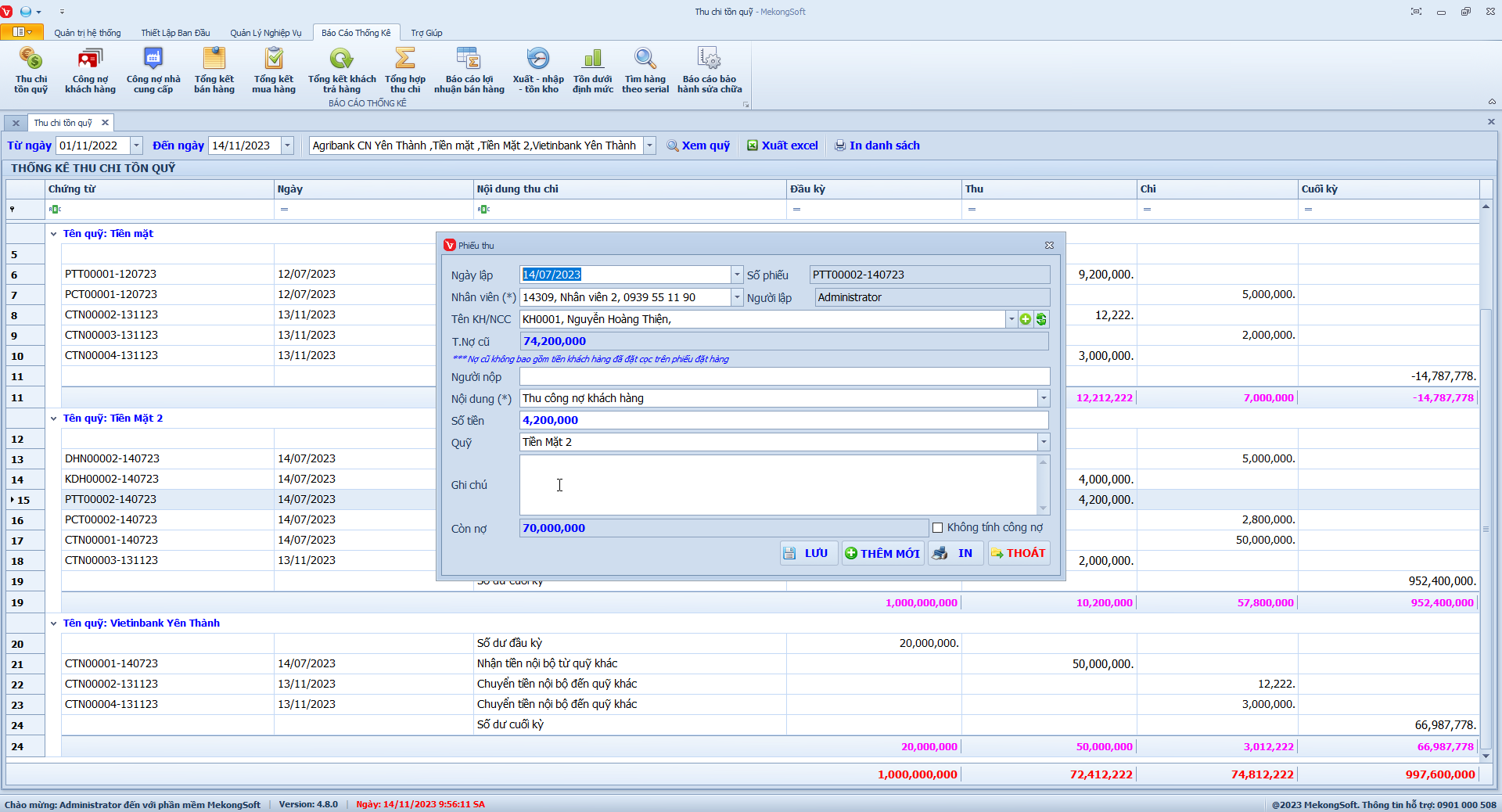1502x812 pixels.
Task: Open the fund selection dropdown in toolbar
Action: (x=649, y=146)
